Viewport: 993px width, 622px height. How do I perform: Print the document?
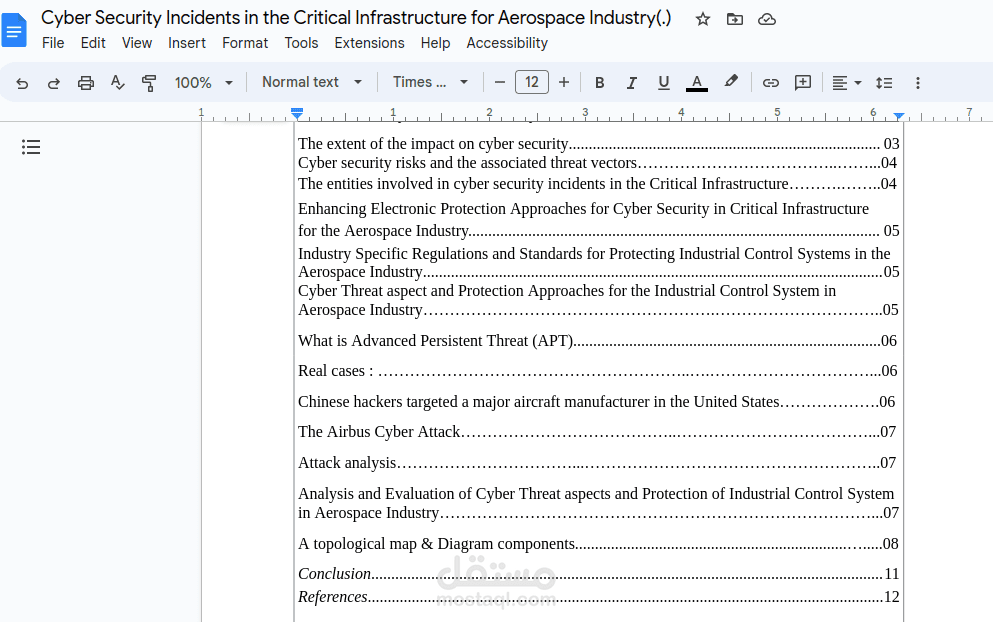click(x=85, y=83)
